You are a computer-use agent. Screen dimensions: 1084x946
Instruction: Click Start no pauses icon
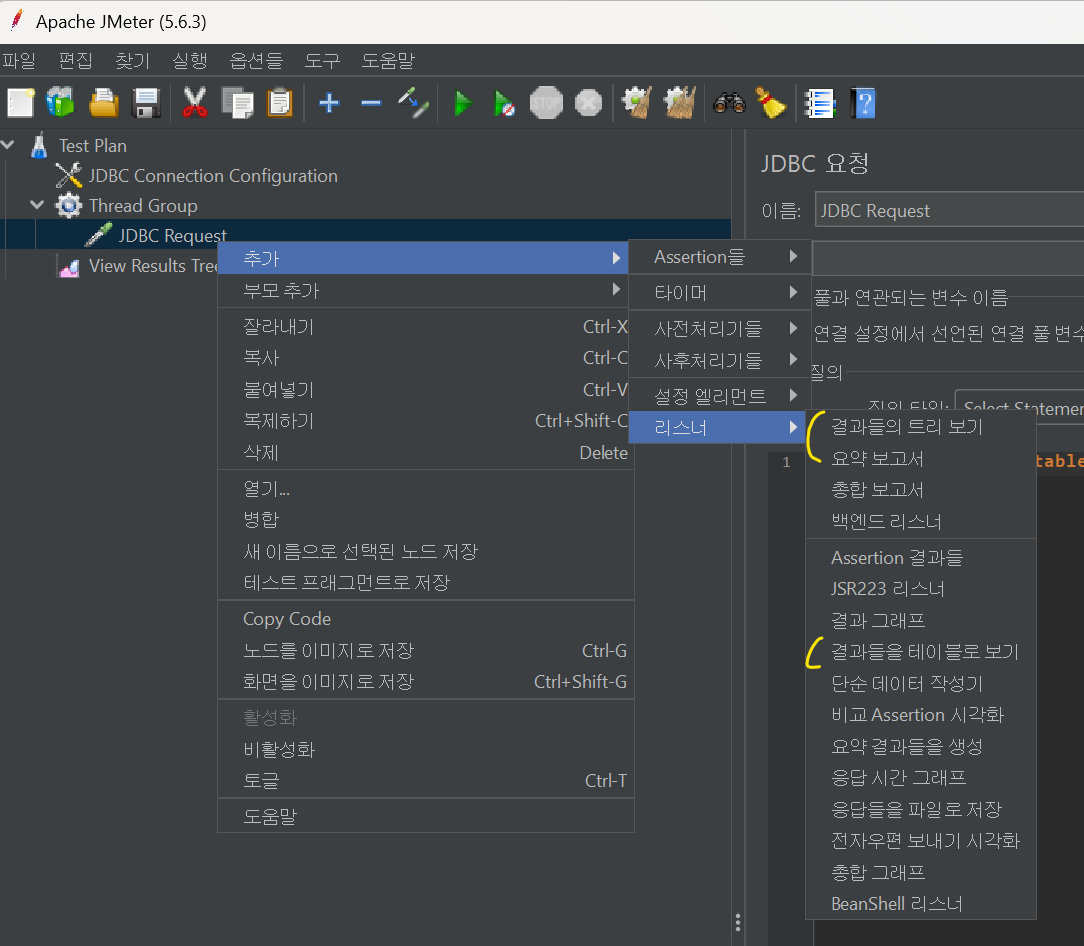click(x=504, y=104)
